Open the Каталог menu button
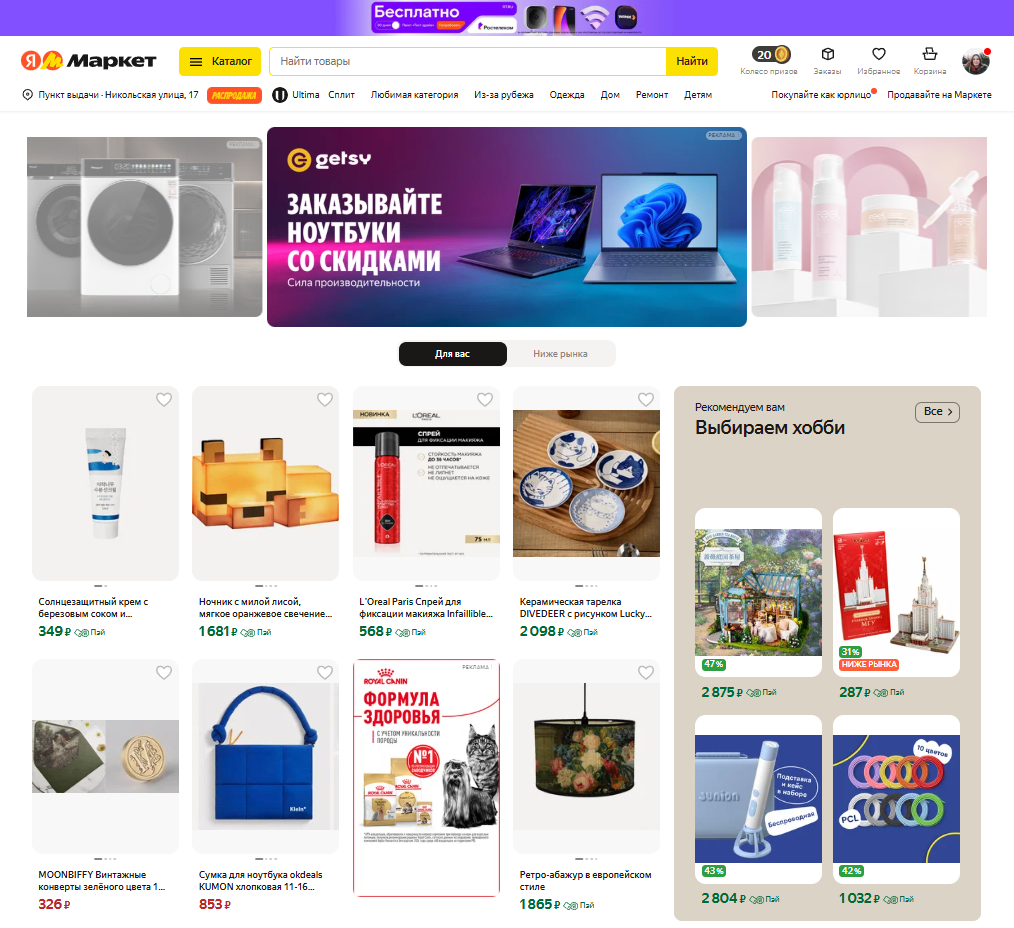Screen dimensions: 1014x928 (220, 61)
